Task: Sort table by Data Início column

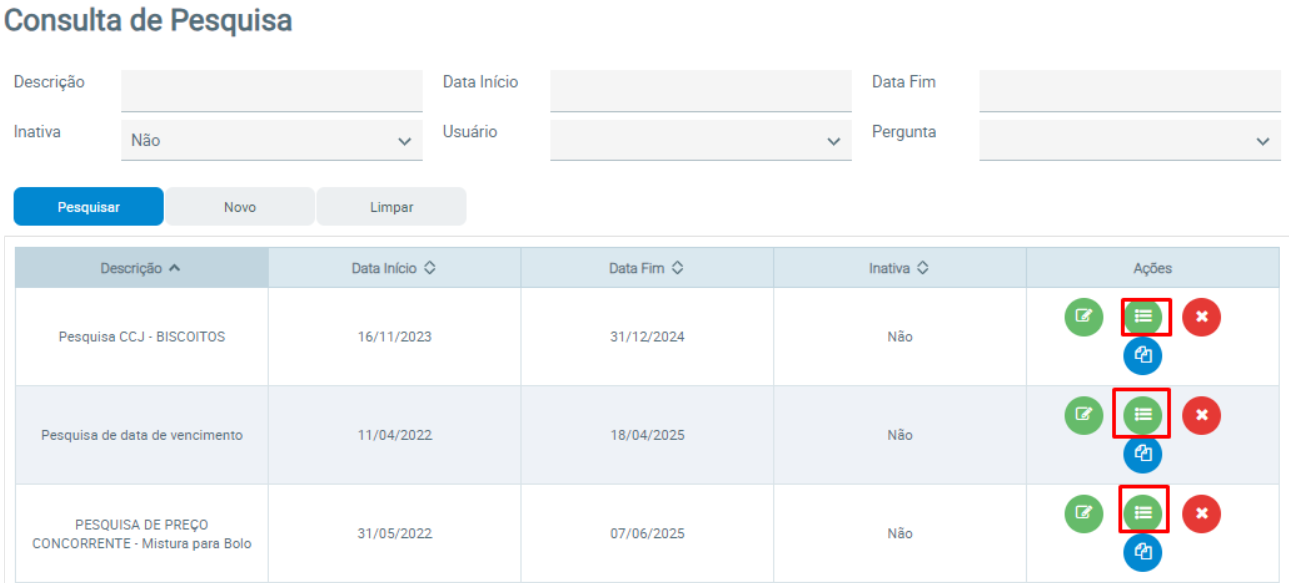Action: [x=394, y=268]
